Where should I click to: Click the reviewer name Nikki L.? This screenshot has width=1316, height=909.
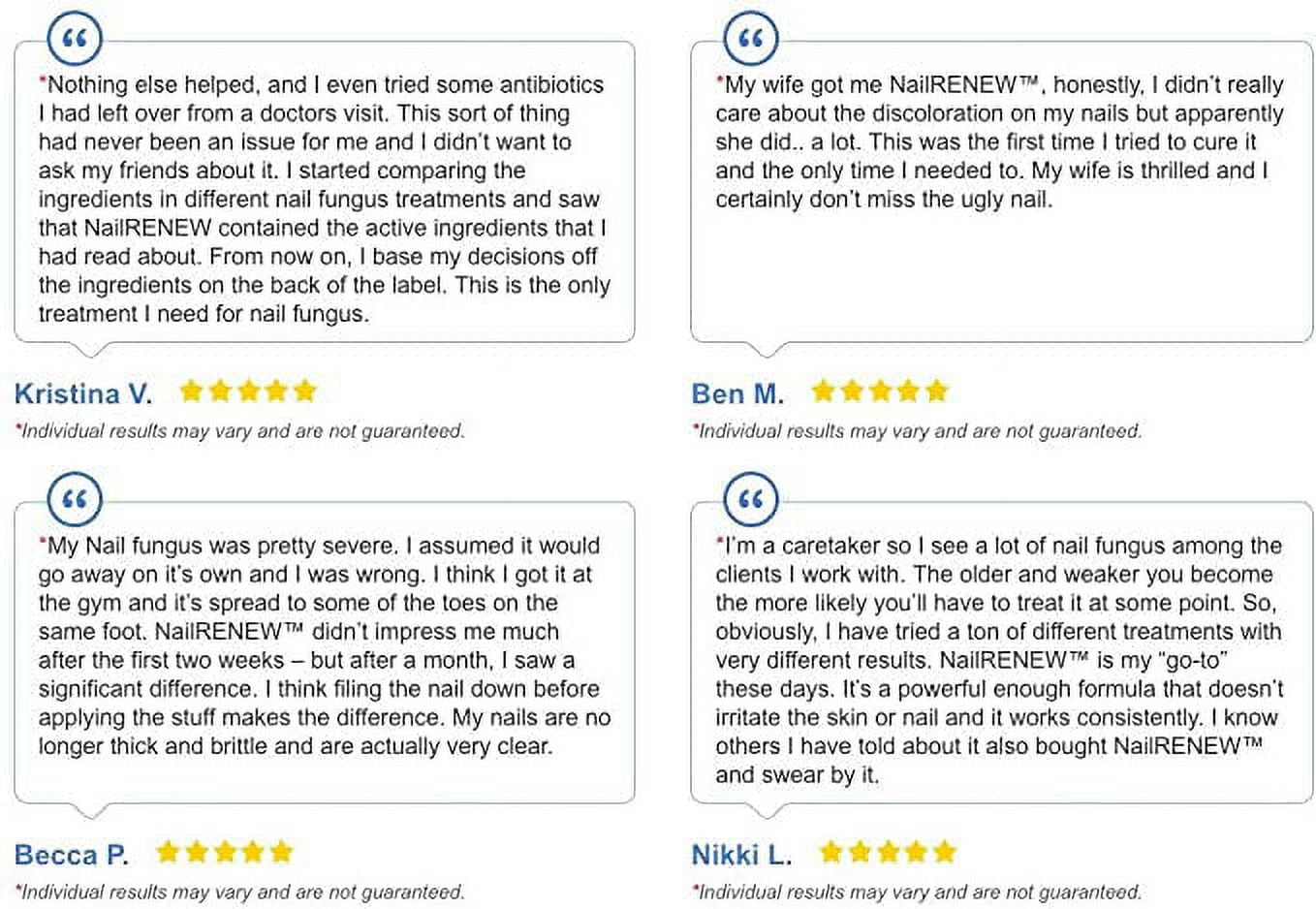pyautogui.click(x=741, y=855)
